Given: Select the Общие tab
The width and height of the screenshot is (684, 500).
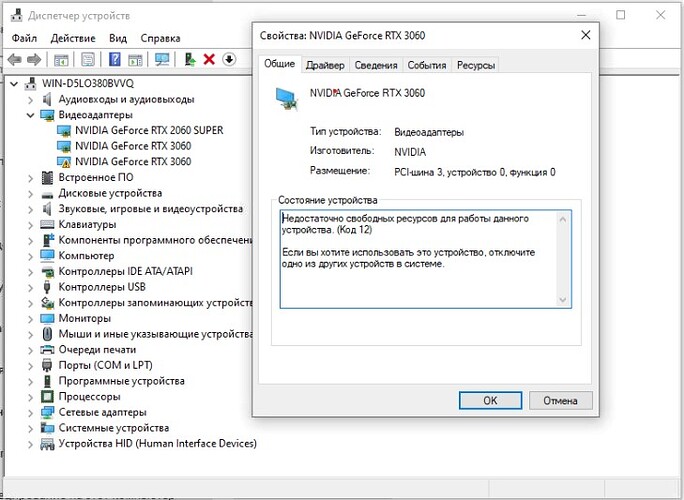Looking at the screenshot, I should pos(280,64).
